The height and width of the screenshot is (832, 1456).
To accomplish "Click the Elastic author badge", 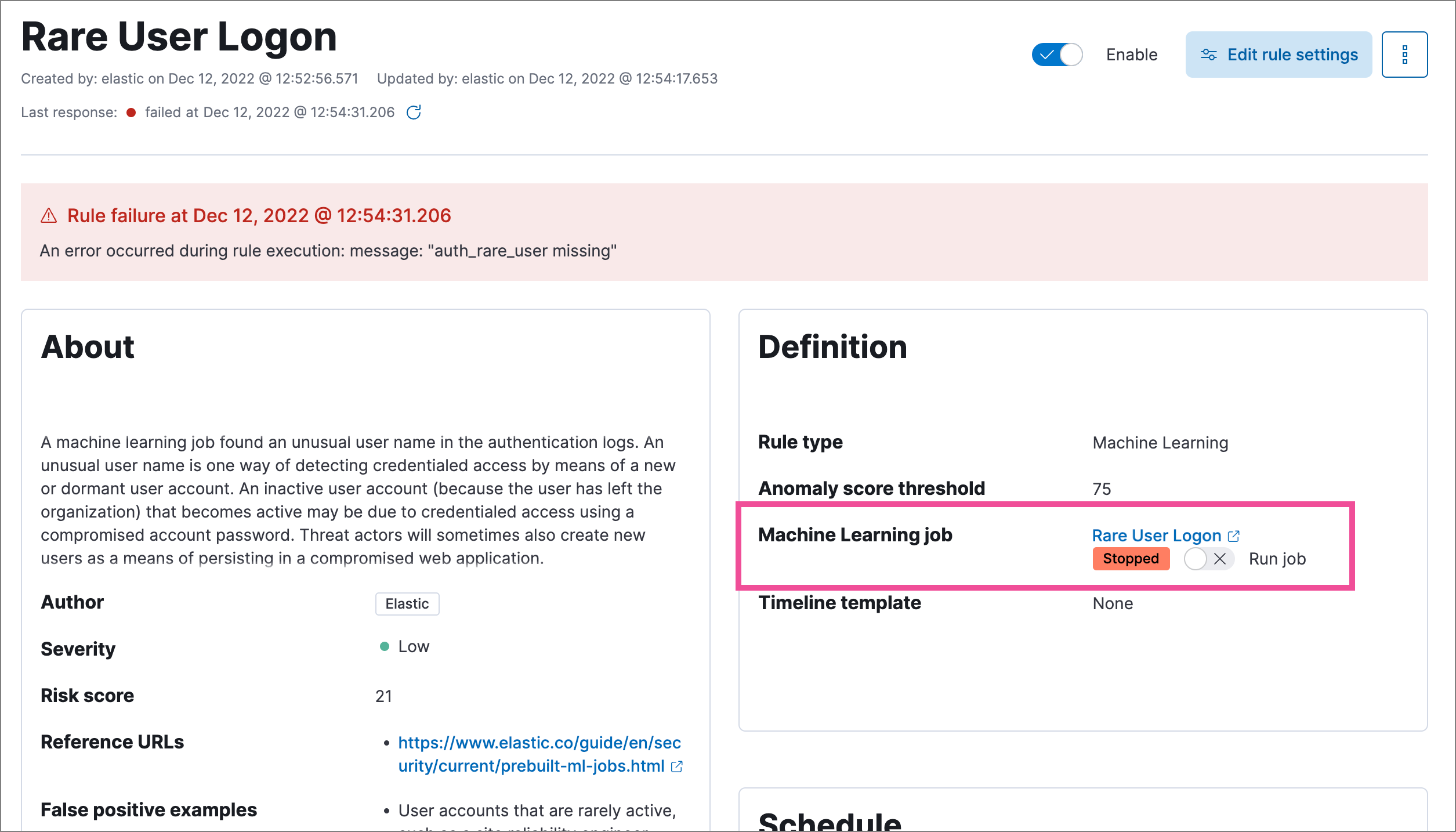I will point(407,603).
